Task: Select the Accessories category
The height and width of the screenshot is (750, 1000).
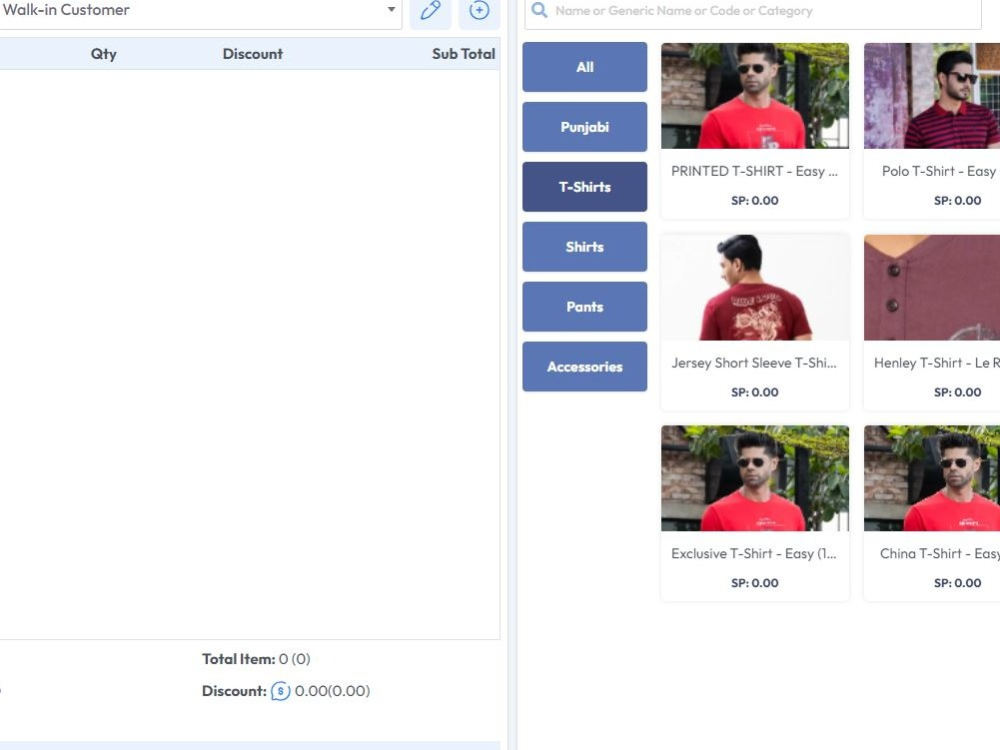Action: 585,367
